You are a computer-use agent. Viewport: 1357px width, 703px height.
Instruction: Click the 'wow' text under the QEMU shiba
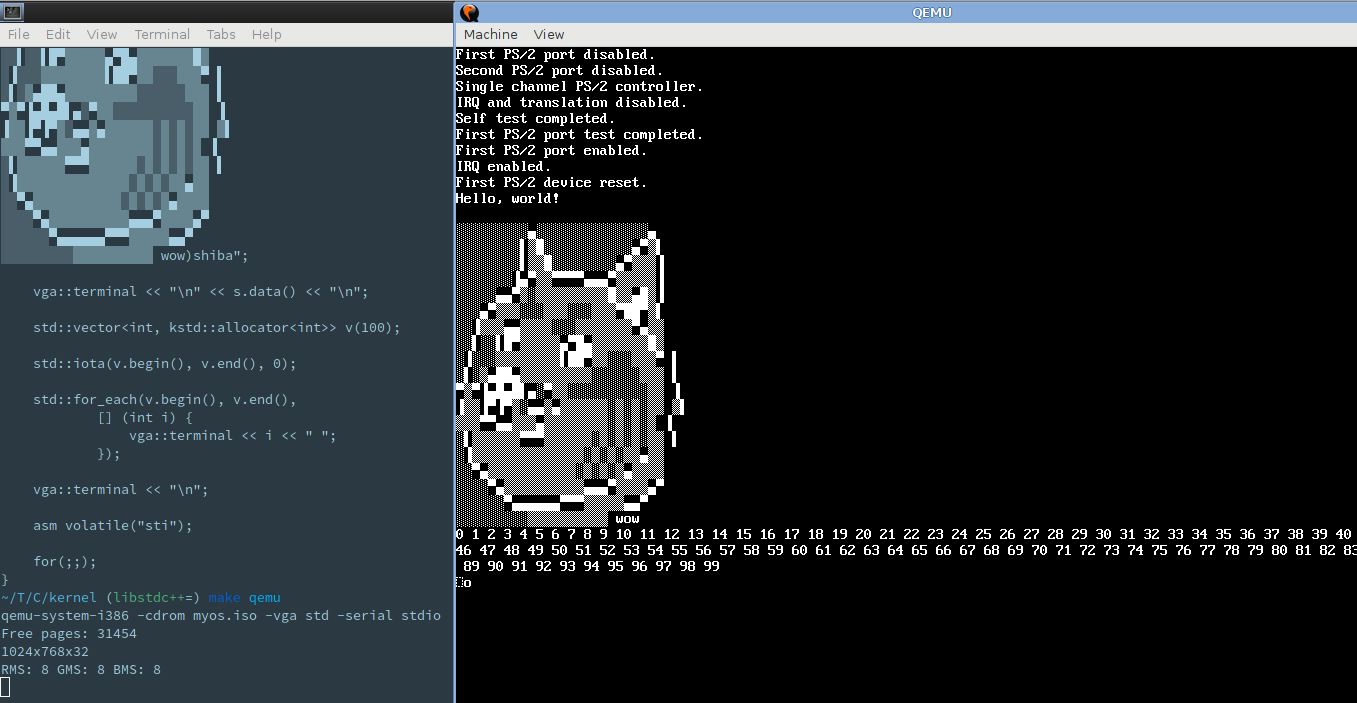[x=627, y=519]
